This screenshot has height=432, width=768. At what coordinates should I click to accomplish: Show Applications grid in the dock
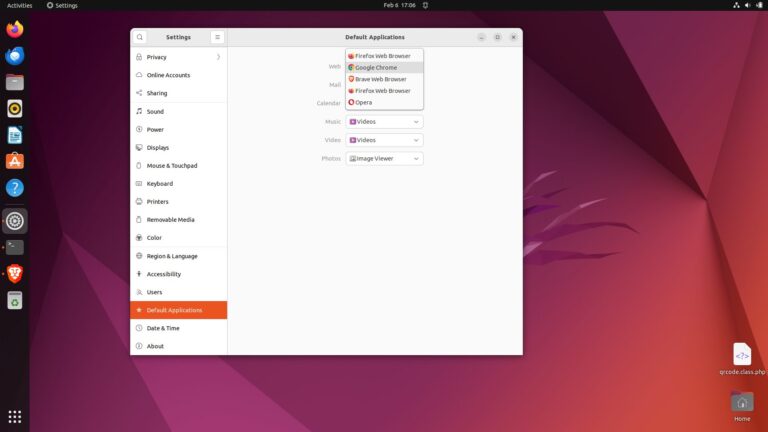[15, 416]
